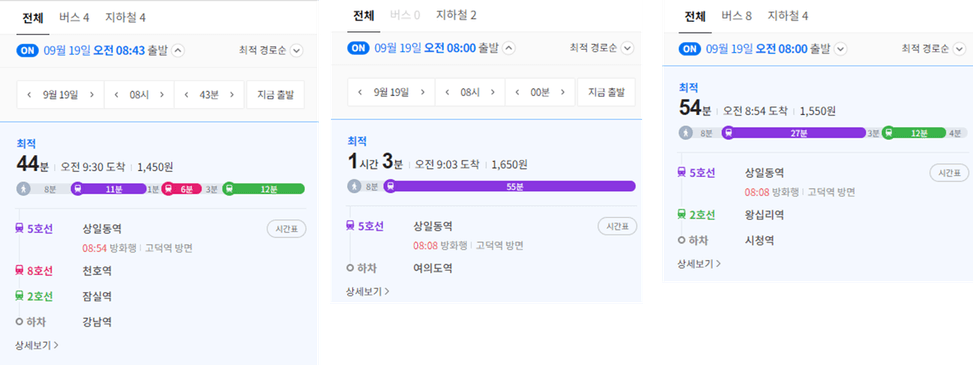
Task: Click the green Line 2 icon on the 54분 route bar
Action: tap(889, 133)
